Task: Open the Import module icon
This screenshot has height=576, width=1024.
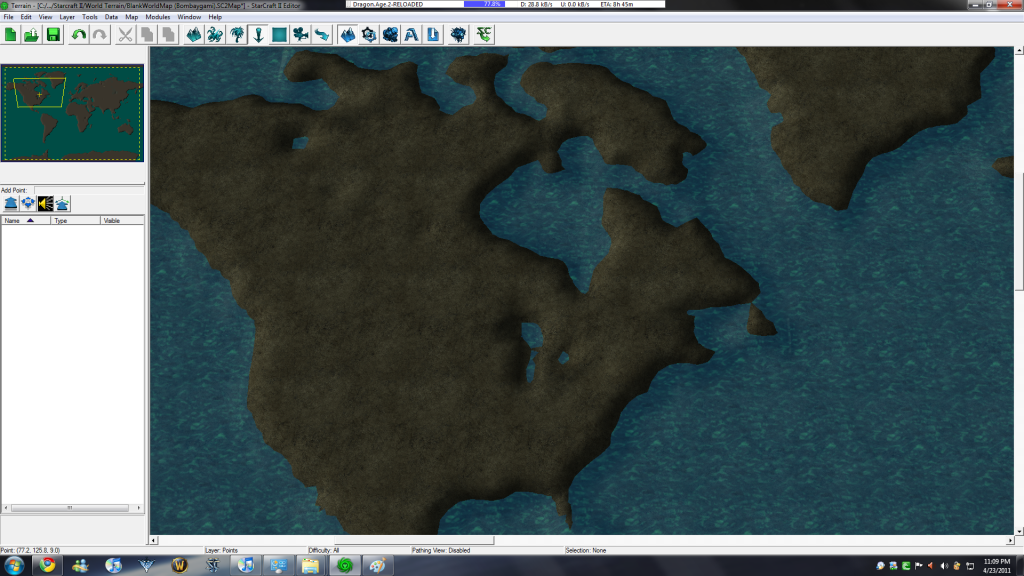Action: click(433, 35)
